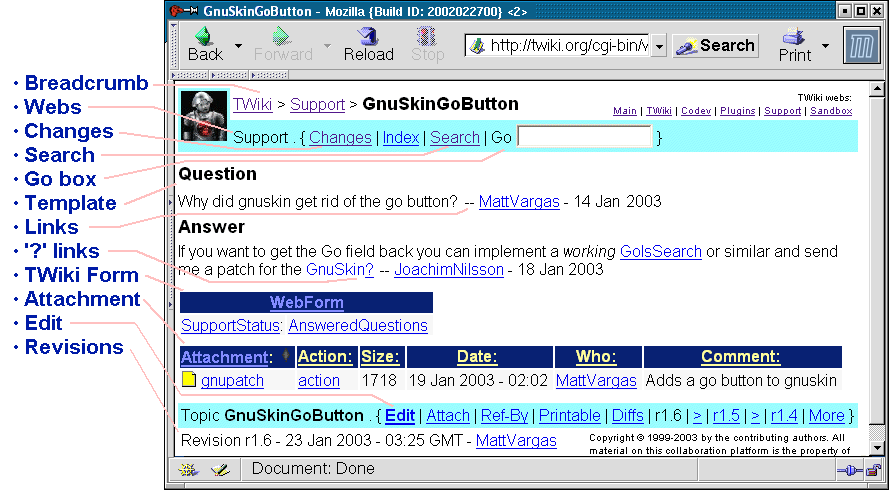Expand the URL bar history dropdown
Screen dimensions: 889x490
click(x=659, y=46)
